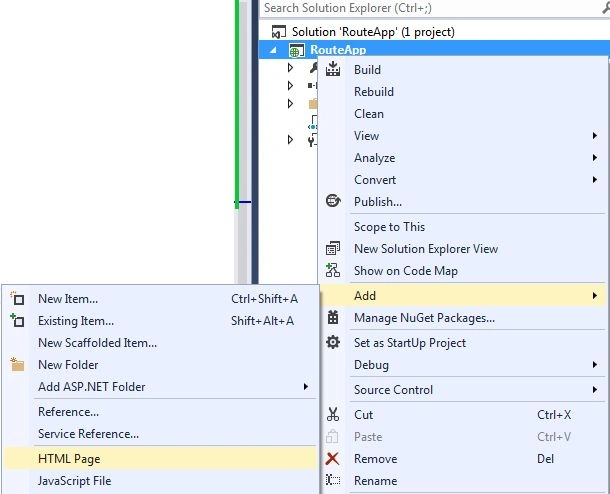
Task: Click the red Remove X icon
Action: click(x=332, y=459)
